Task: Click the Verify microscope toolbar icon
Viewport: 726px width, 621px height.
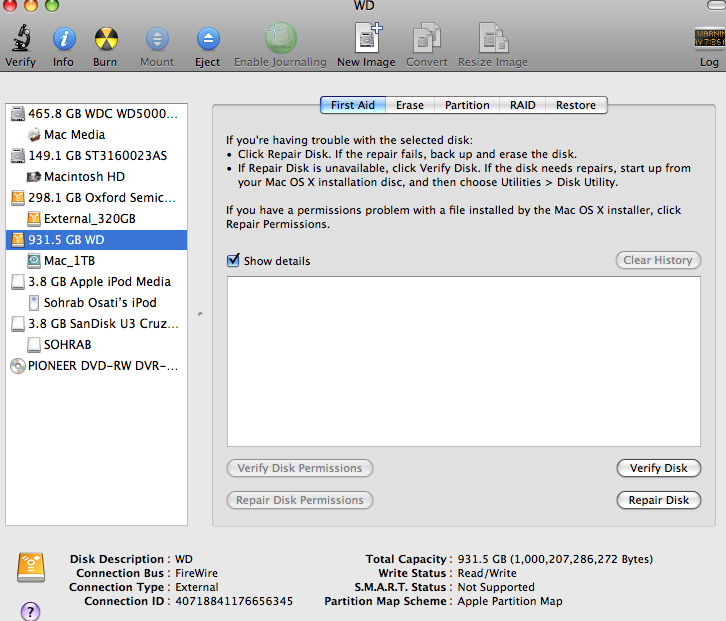Action: click(x=21, y=38)
